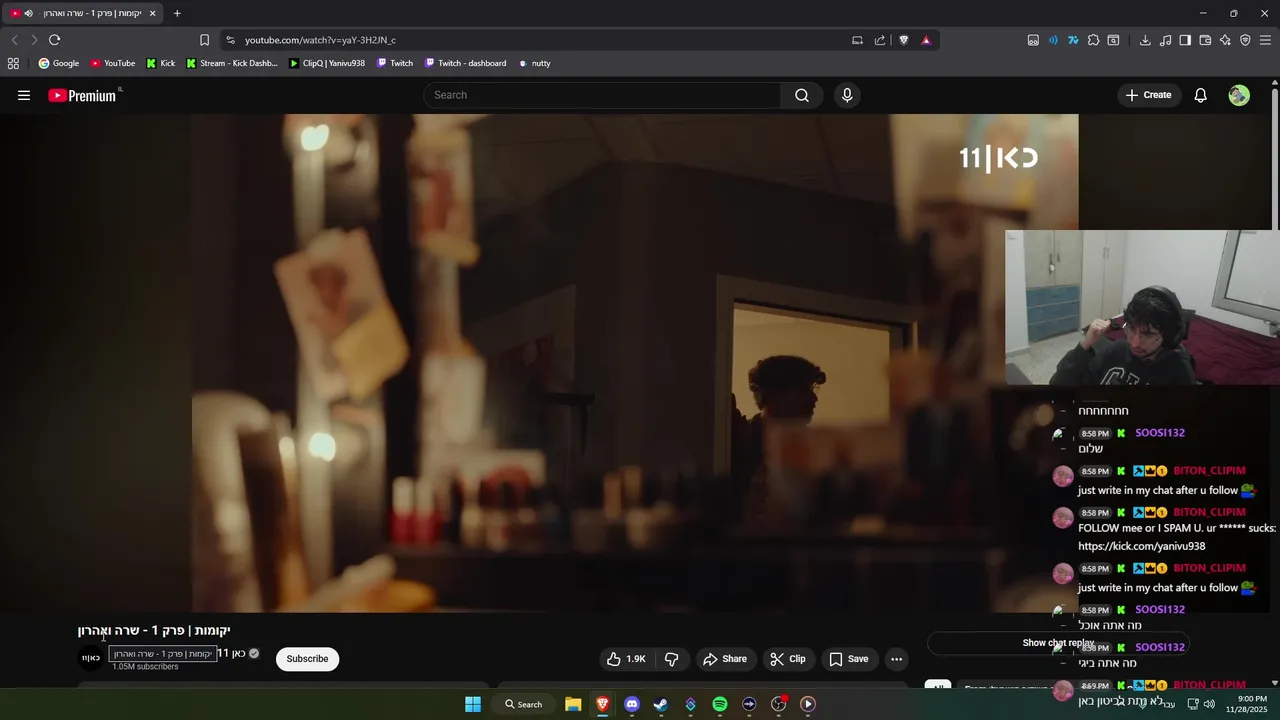Toggle the browser sidebar panel
The height and width of the screenshot is (720, 1280).
[x=1185, y=40]
